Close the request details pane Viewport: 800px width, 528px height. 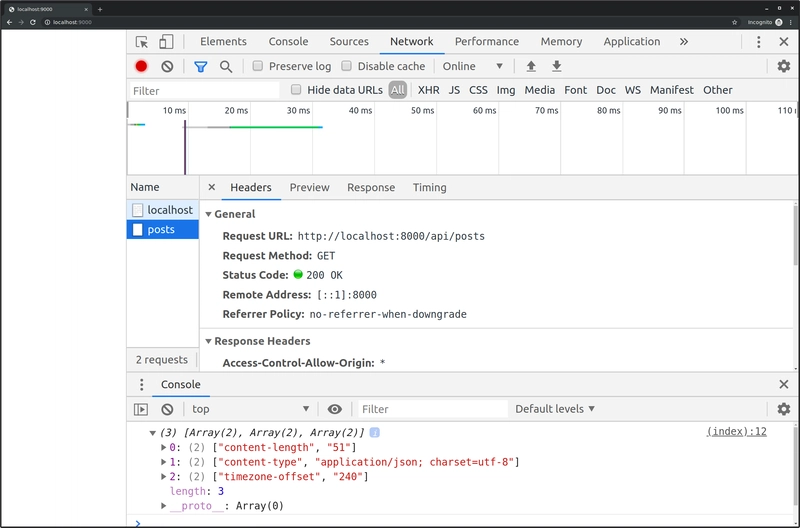pos(212,187)
